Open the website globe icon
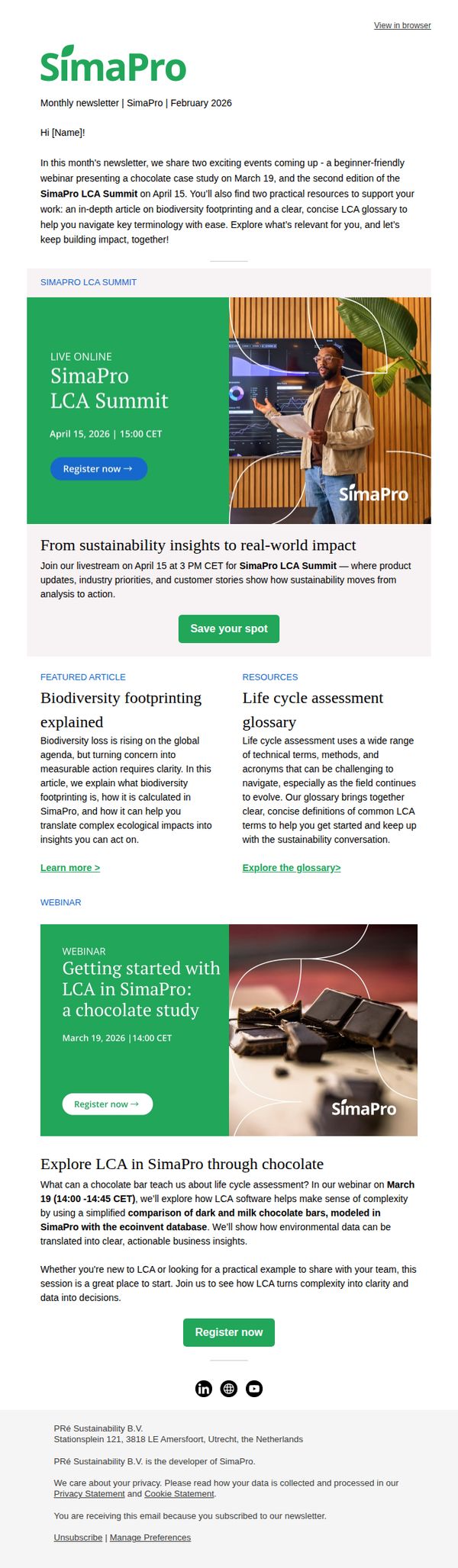Screen dimensions: 458x1568 pos(229,1388)
